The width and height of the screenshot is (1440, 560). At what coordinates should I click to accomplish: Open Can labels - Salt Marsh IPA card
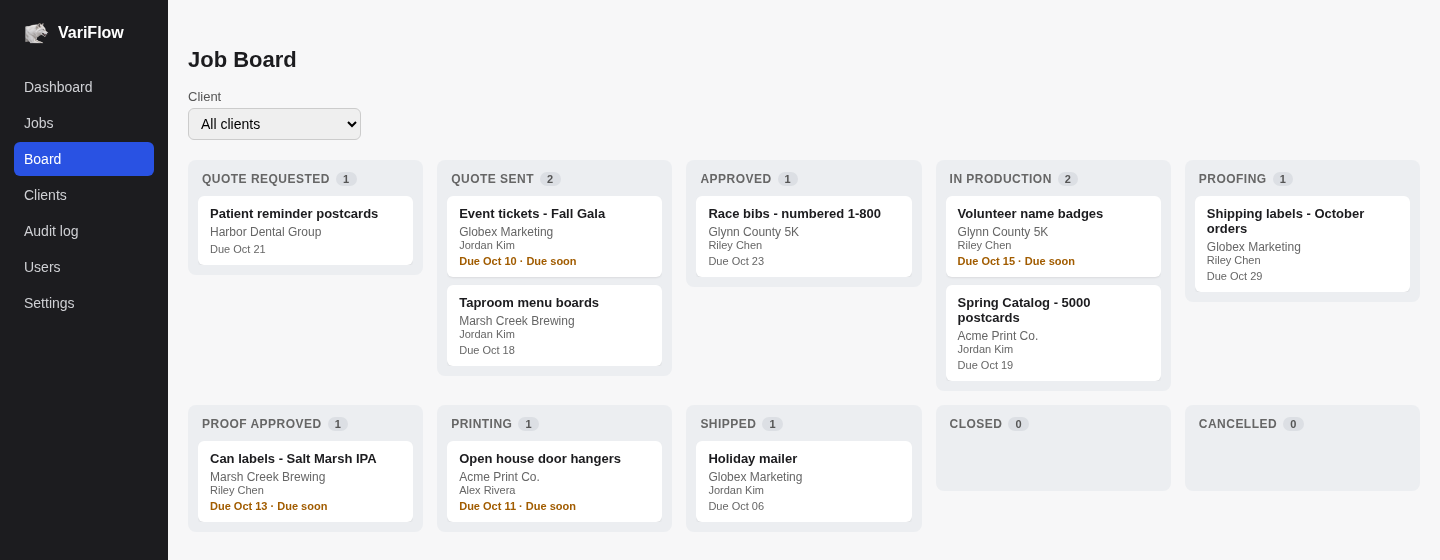[x=305, y=481]
